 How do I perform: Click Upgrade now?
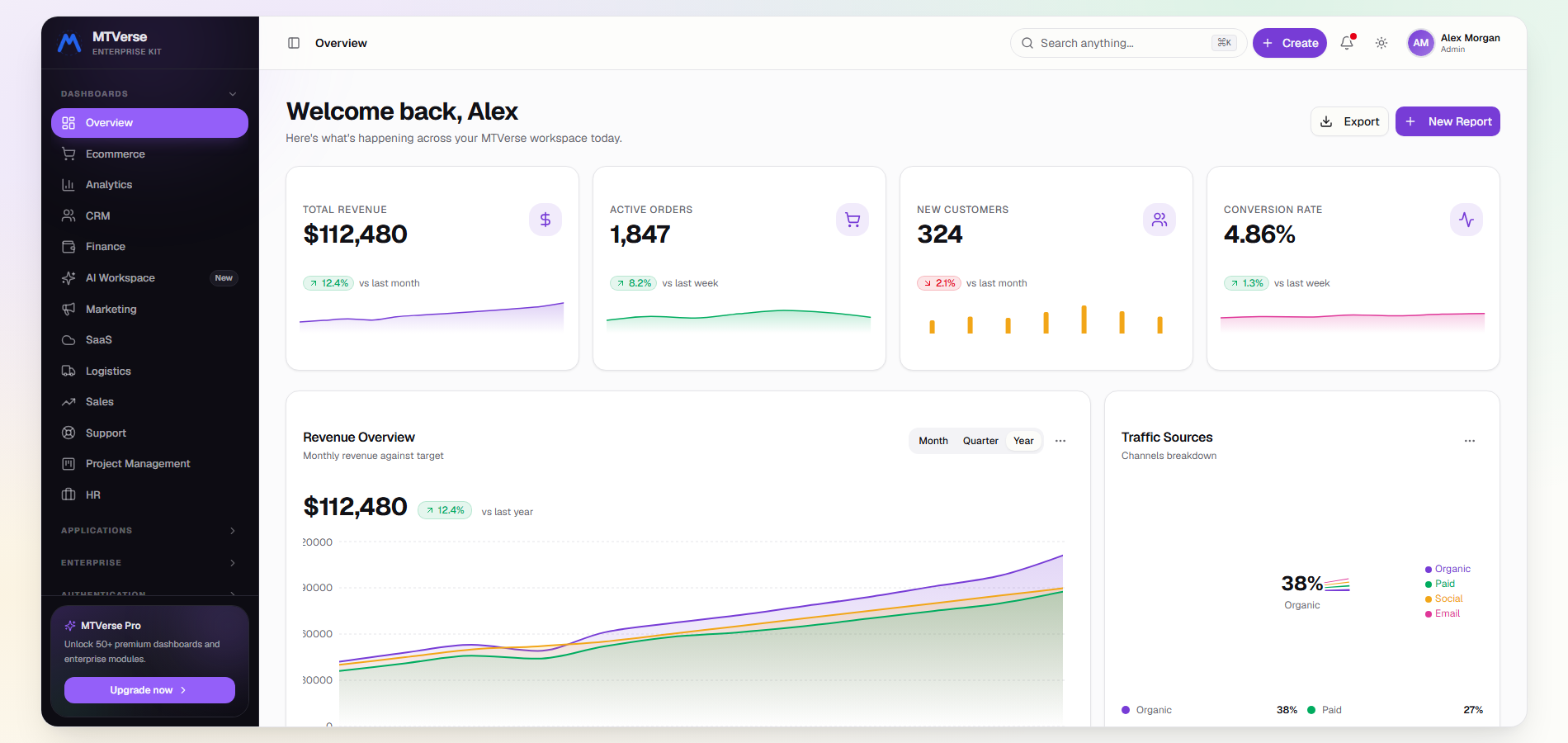pos(149,690)
